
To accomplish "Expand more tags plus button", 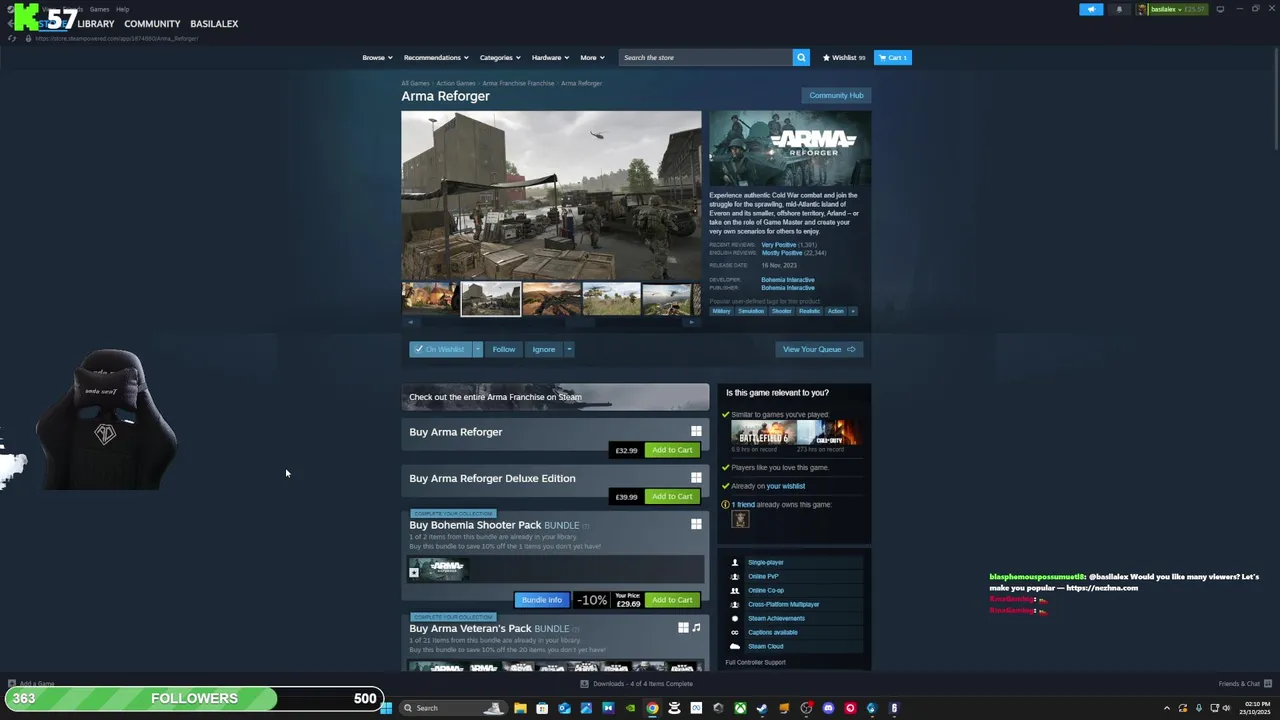I will pos(852,311).
